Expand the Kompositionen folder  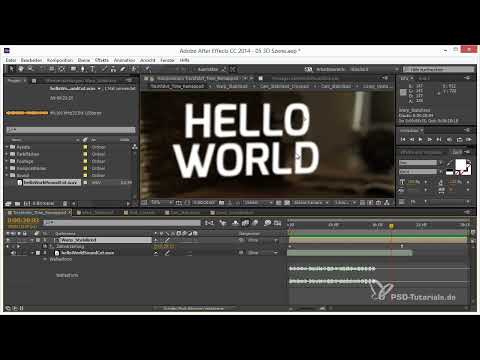click(x=7, y=168)
